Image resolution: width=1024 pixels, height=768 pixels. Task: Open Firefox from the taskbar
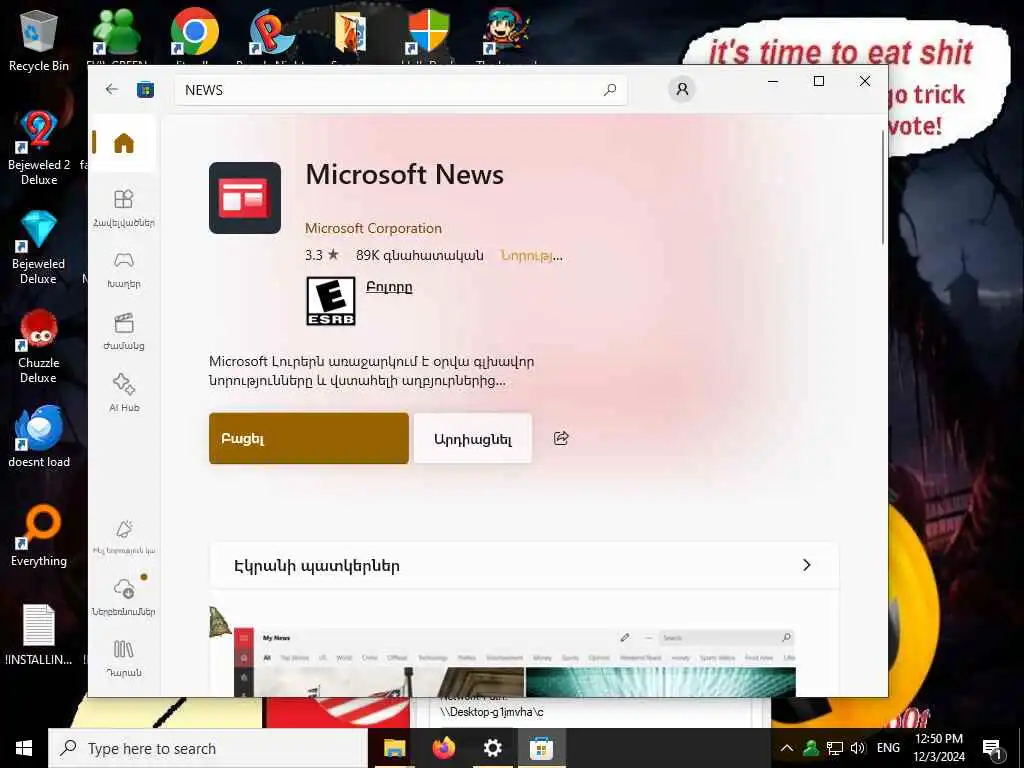pos(443,748)
